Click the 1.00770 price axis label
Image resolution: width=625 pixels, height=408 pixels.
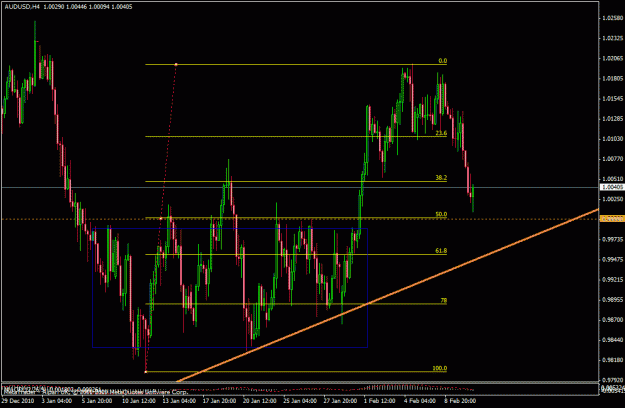pos(612,159)
